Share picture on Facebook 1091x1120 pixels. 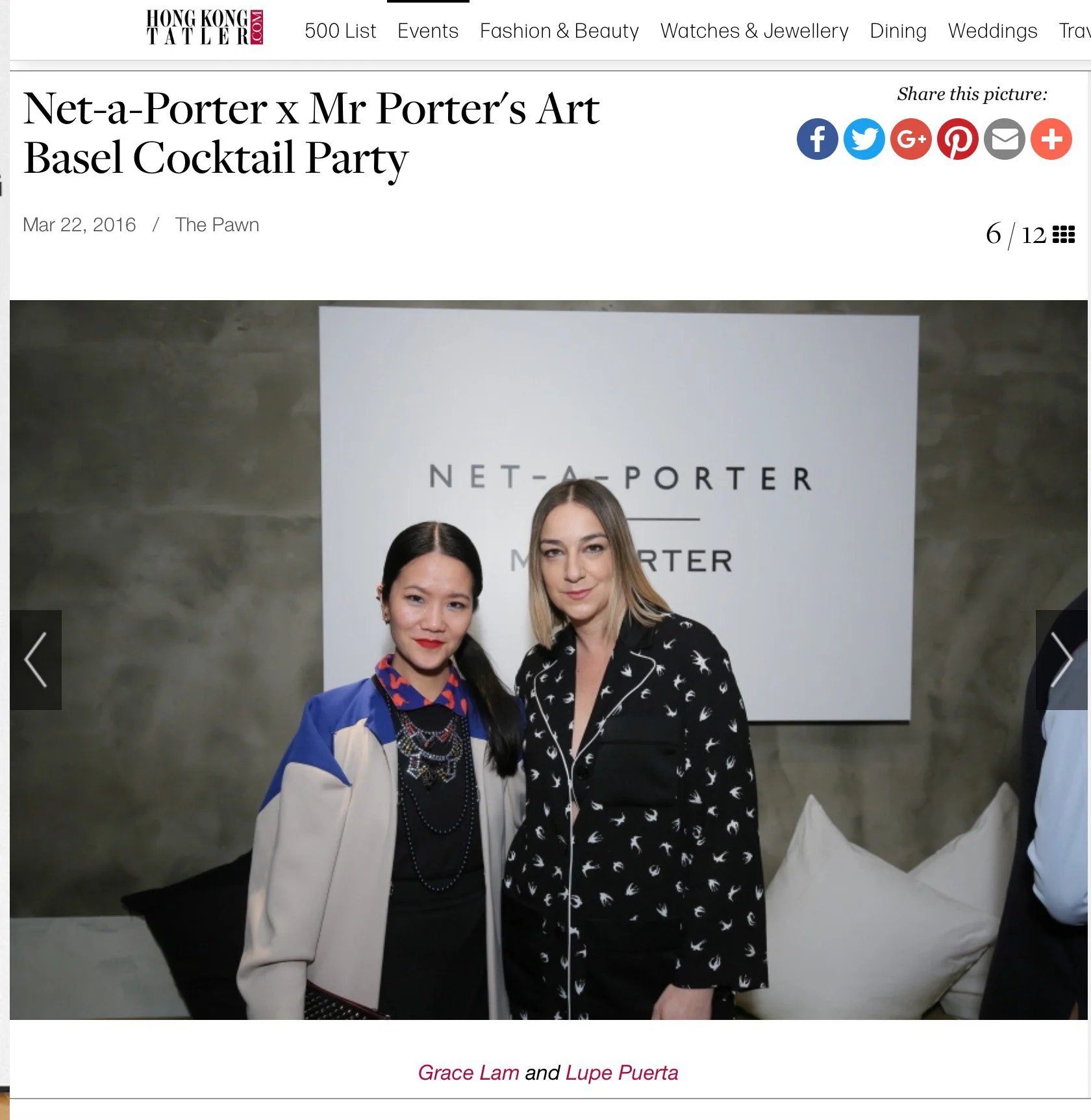pos(817,139)
